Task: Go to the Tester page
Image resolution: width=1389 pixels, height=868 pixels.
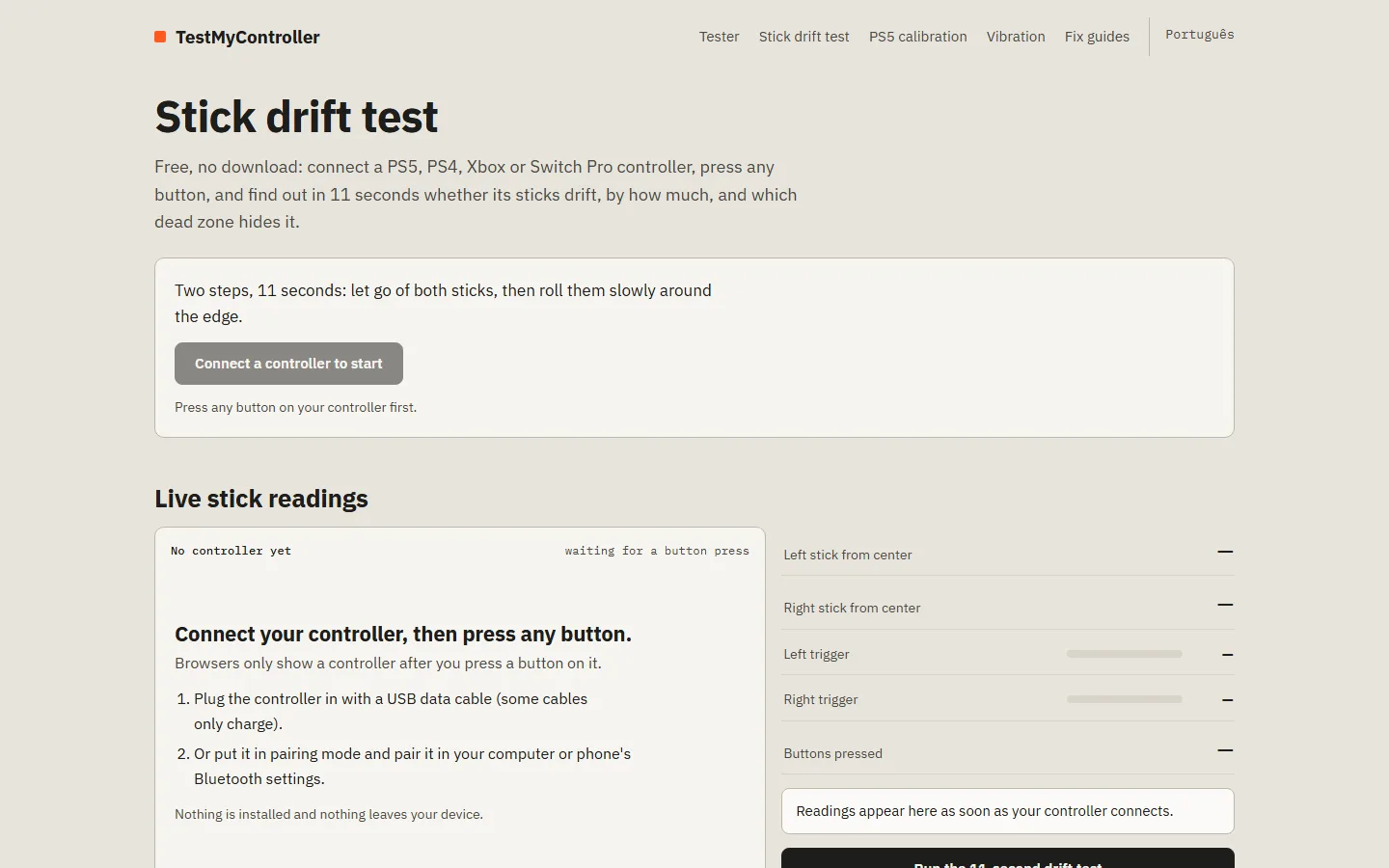Action: tap(719, 37)
